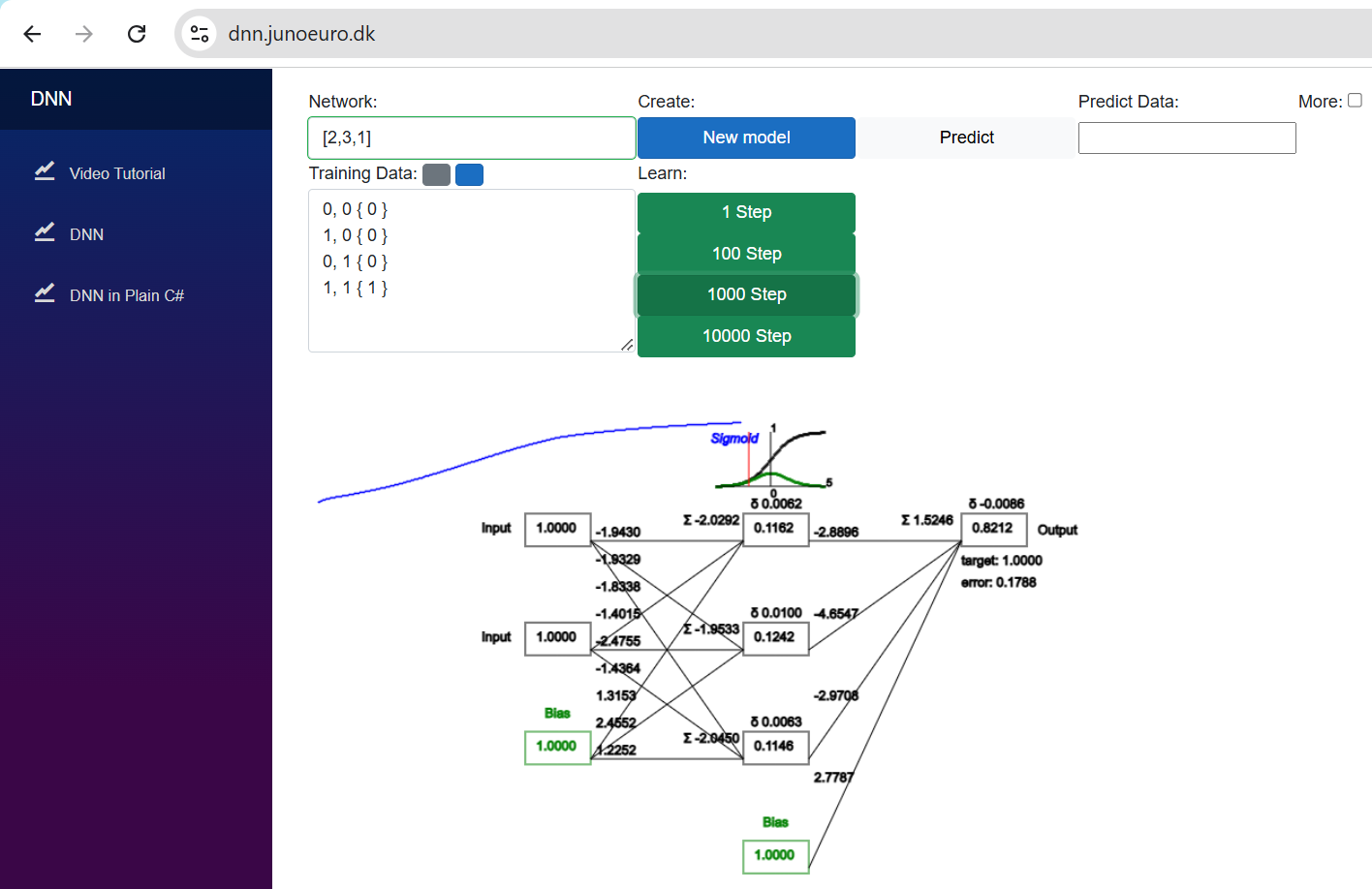Click the DNN header title
Screen dimensions: 1372x889
click(x=51, y=99)
